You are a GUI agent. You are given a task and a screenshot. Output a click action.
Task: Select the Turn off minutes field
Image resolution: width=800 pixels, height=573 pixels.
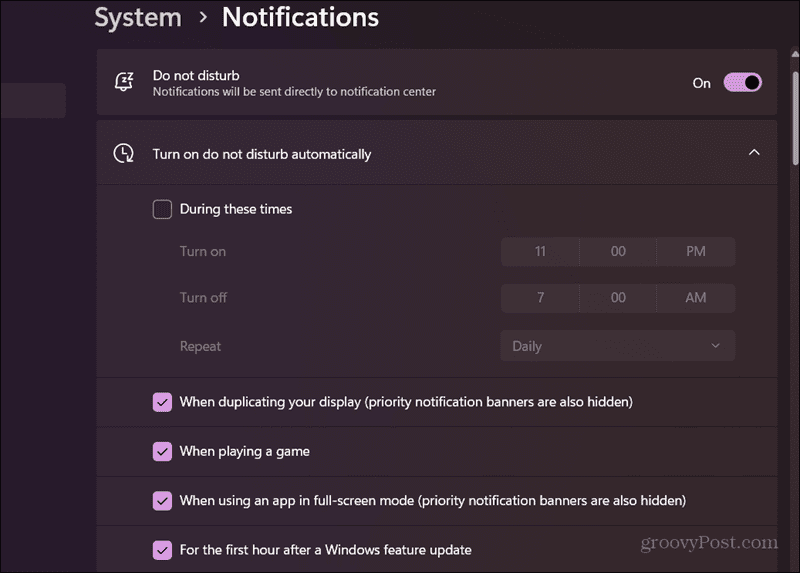[x=618, y=298]
